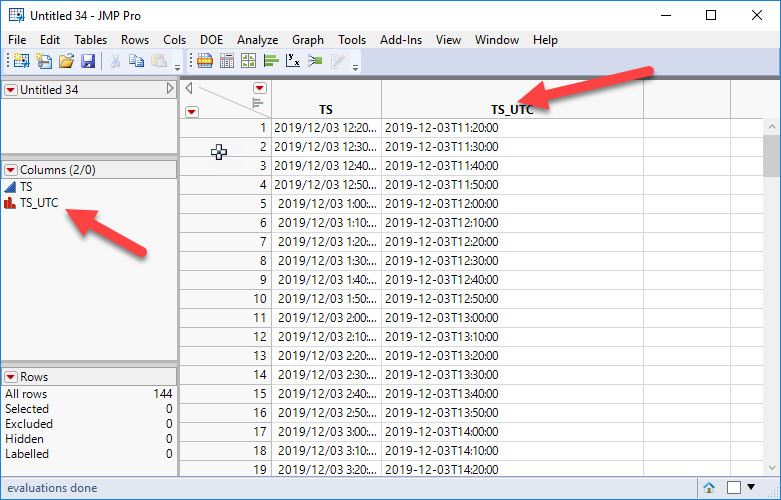The image size is (781, 500).
Task: Collapse side panels with the grid's left triangle
Action: (189, 88)
